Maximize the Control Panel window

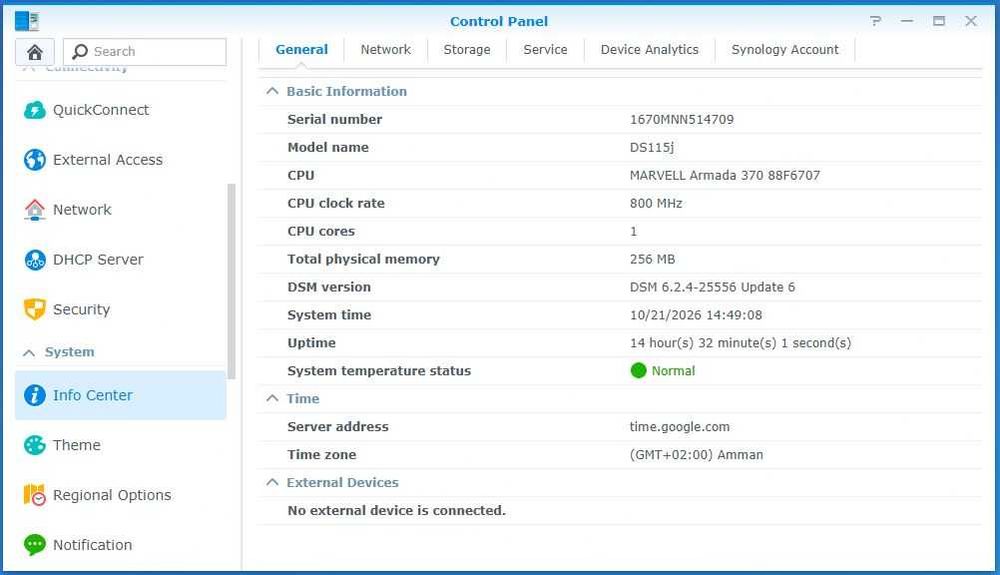click(939, 21)
